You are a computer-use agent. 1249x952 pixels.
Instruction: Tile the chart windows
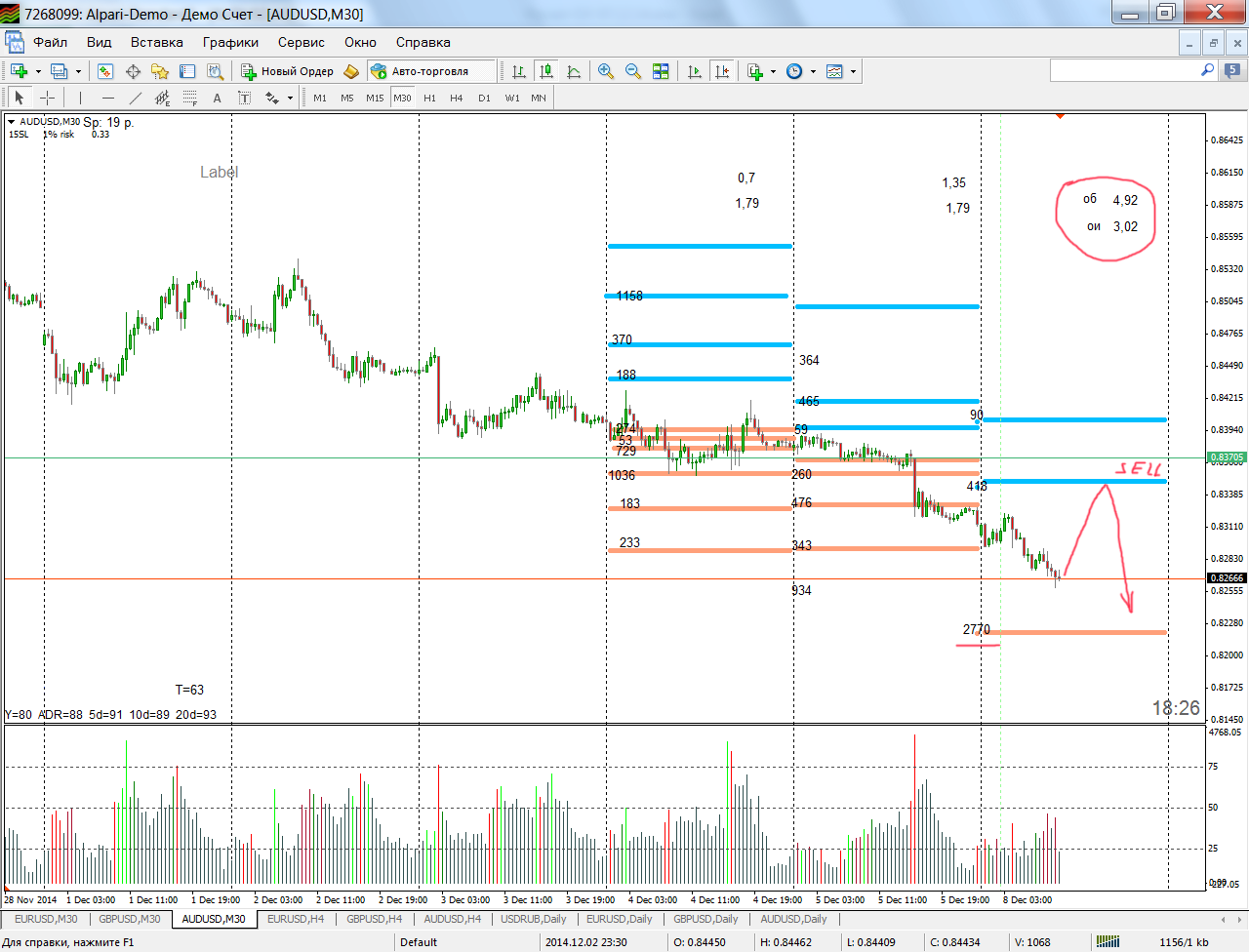coord(661,71)
